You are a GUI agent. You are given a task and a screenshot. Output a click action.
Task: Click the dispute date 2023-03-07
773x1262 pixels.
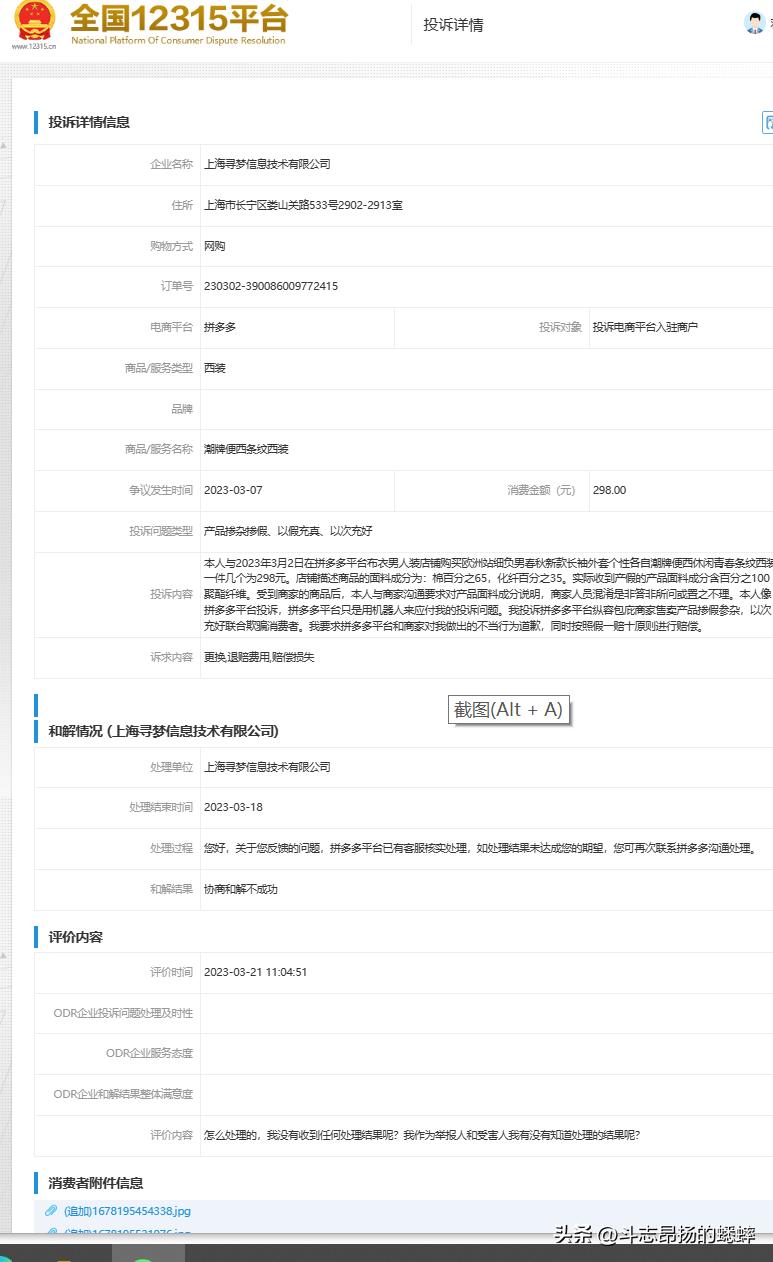pos(233,490)
